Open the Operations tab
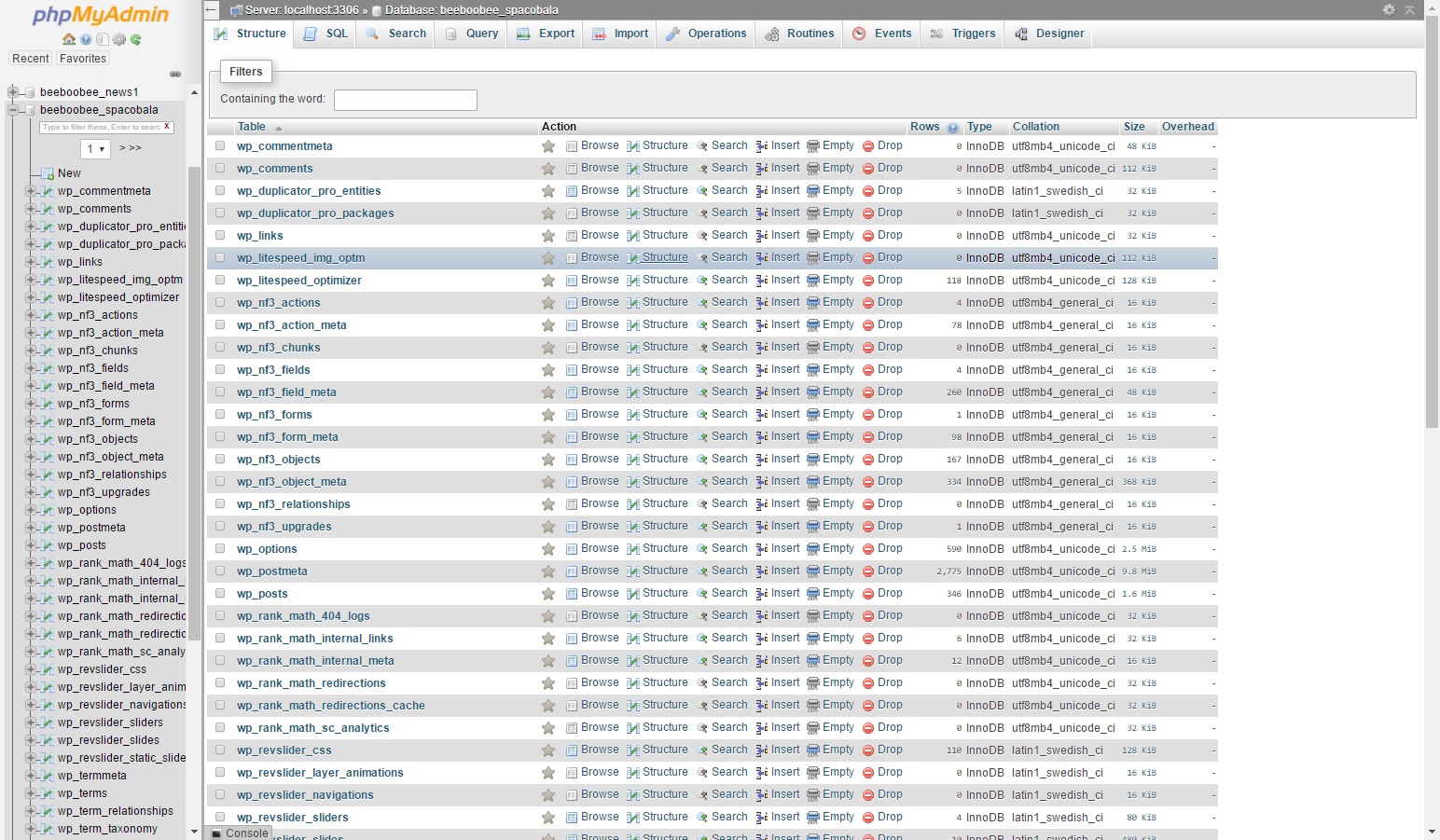 tap(706, 34)
